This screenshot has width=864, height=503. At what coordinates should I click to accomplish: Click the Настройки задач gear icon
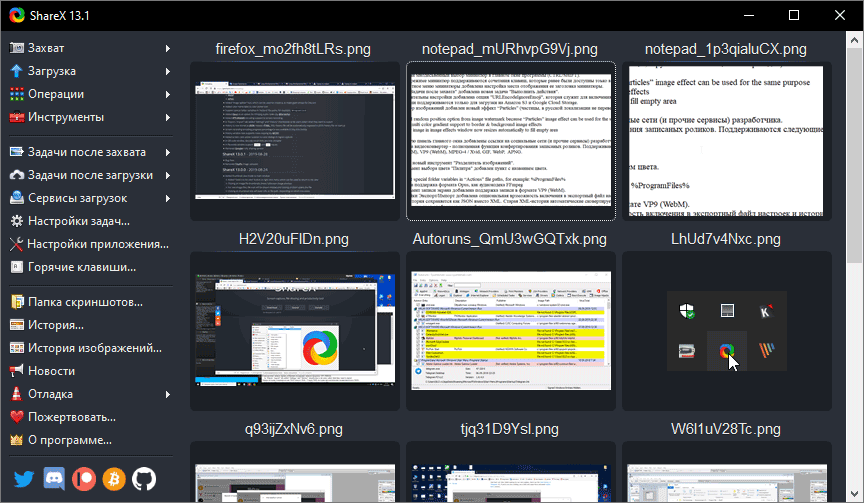[x=17, y=221]
